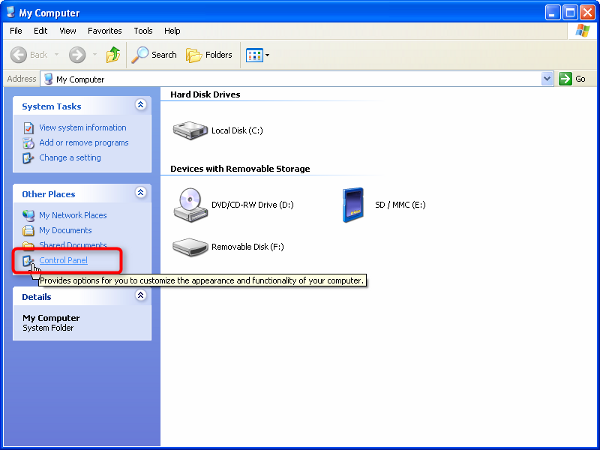Click the Local Disk (C:) label
The height and width of the screenshot is (450, 600).
click(x=237, y=130)
